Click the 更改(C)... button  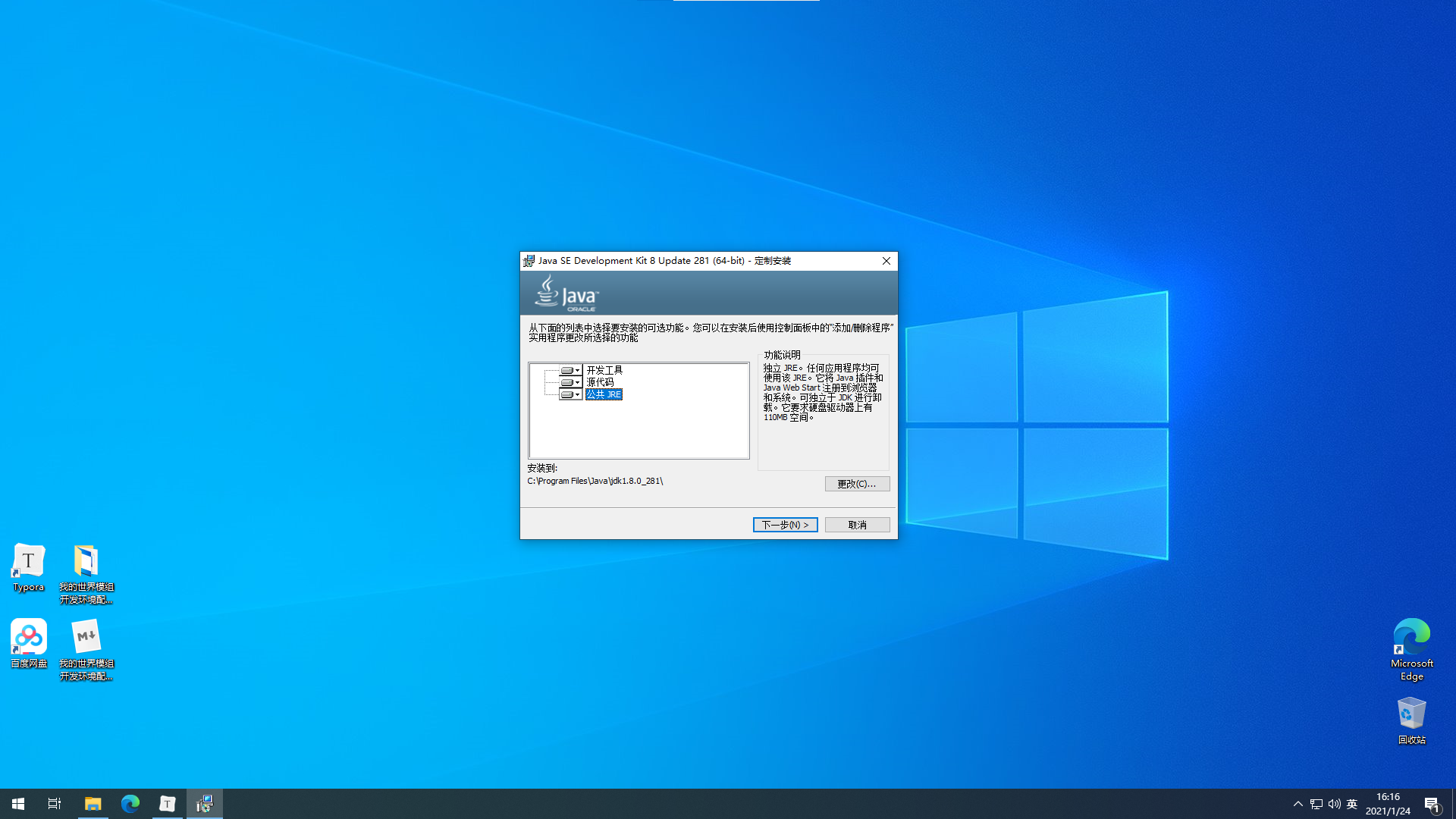(x=857, y=484)
